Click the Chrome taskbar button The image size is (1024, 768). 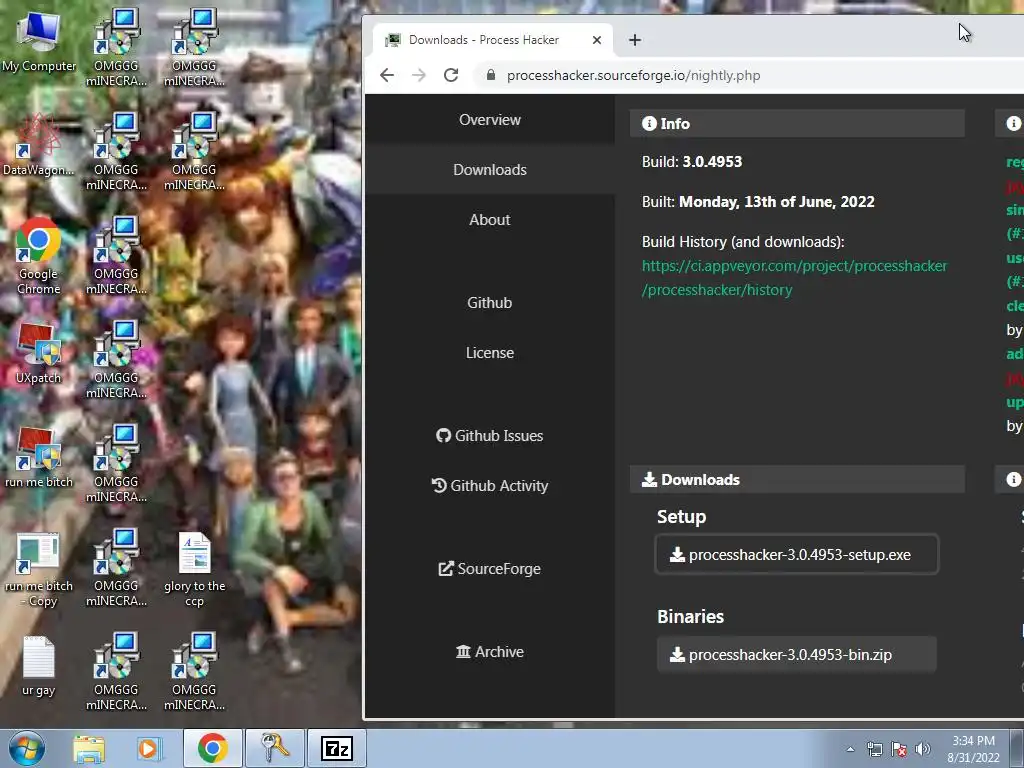(x=212, y=748)
